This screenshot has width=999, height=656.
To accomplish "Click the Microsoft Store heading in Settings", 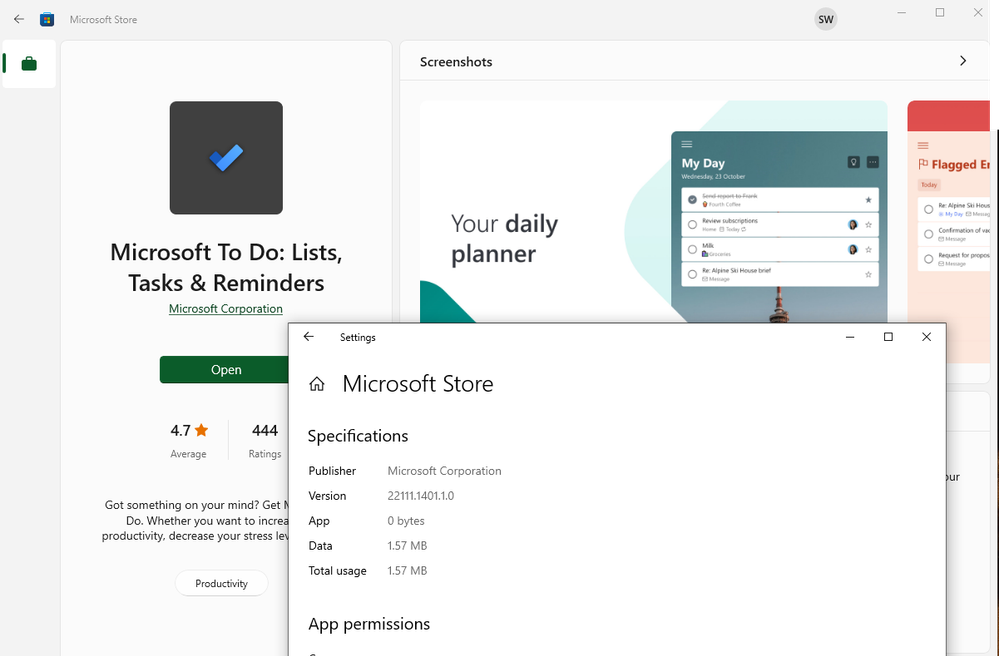I will click(418, 384).
